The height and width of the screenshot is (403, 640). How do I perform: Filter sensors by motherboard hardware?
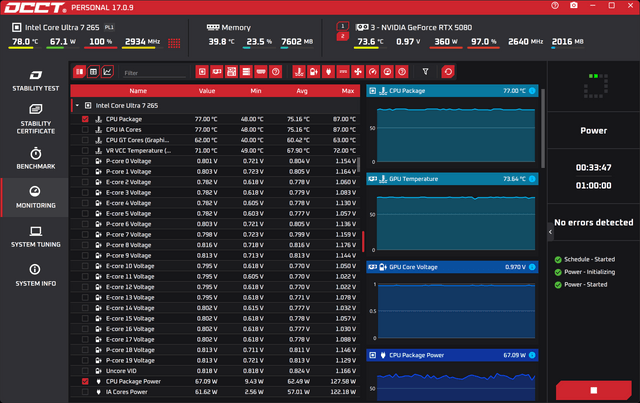tap(231, 72)
